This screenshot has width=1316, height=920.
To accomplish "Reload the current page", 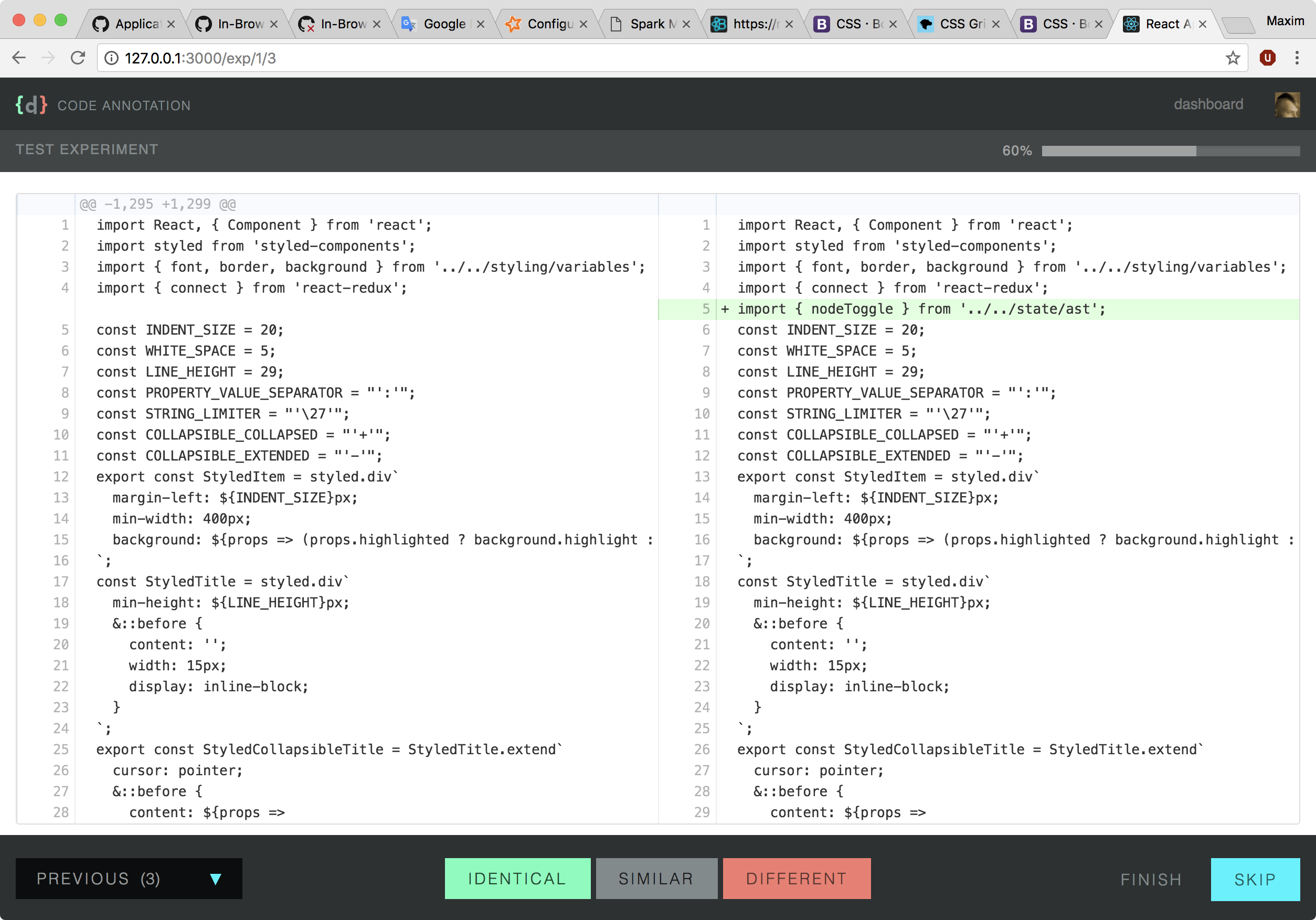I will (78, 58).
